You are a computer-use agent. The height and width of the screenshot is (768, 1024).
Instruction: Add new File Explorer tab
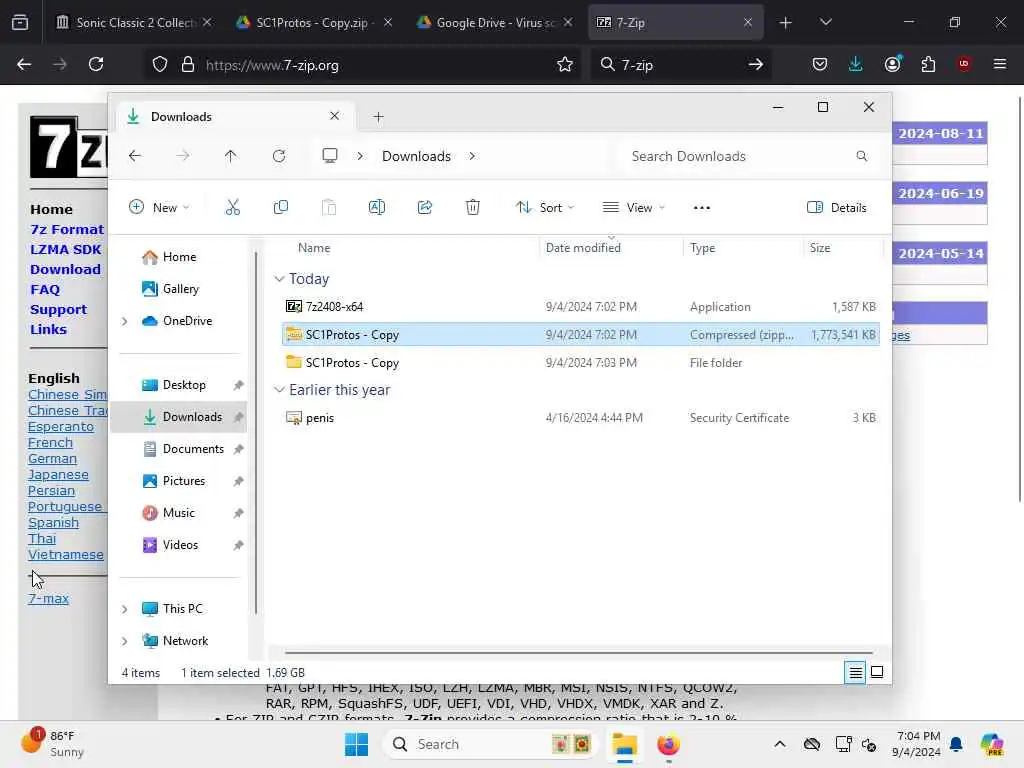tap(378, 117)
